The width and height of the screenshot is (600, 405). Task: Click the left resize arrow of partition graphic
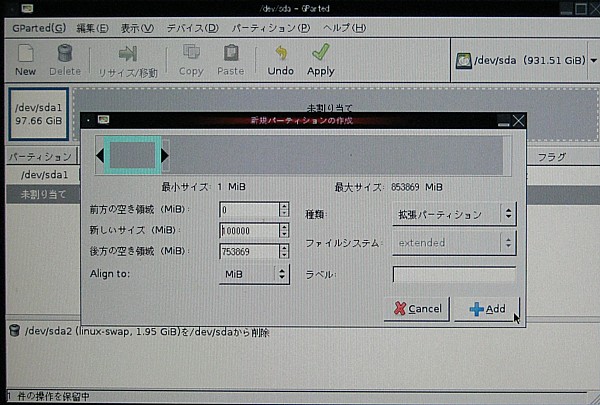click(x=100, y=155)
